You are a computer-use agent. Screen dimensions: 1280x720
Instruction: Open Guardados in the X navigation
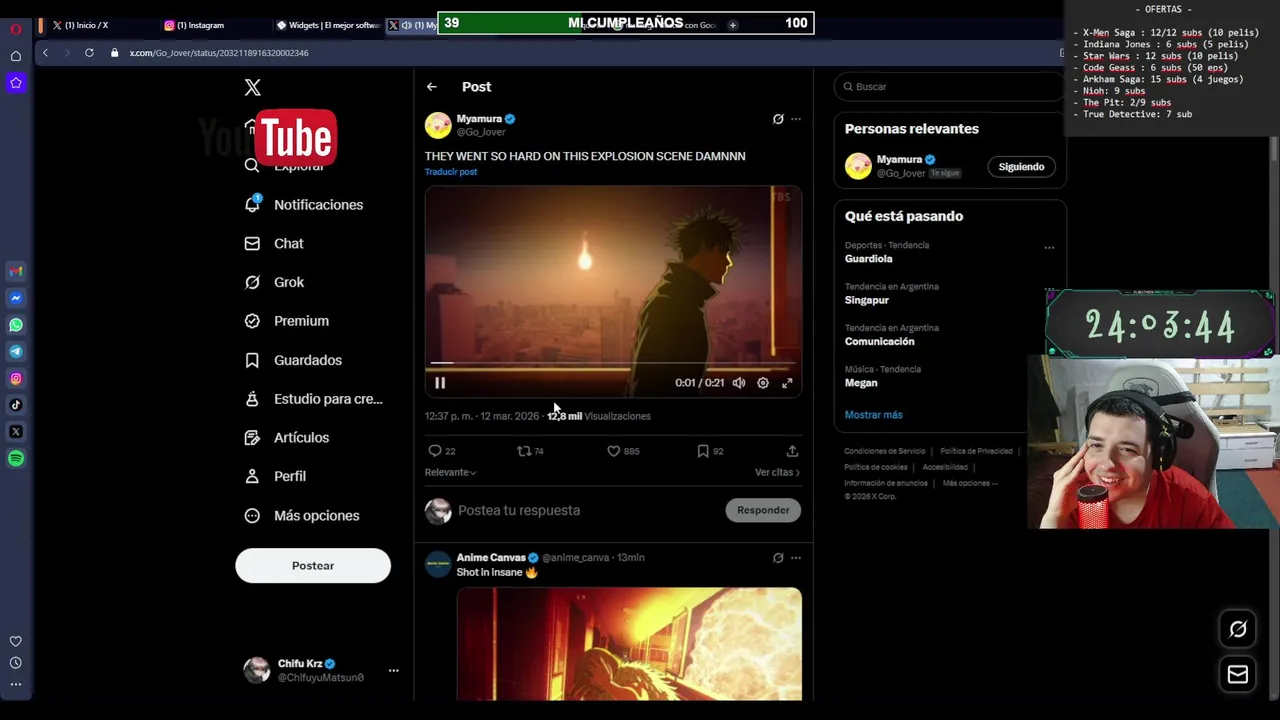pyautogui.click(x=293, y=360)
